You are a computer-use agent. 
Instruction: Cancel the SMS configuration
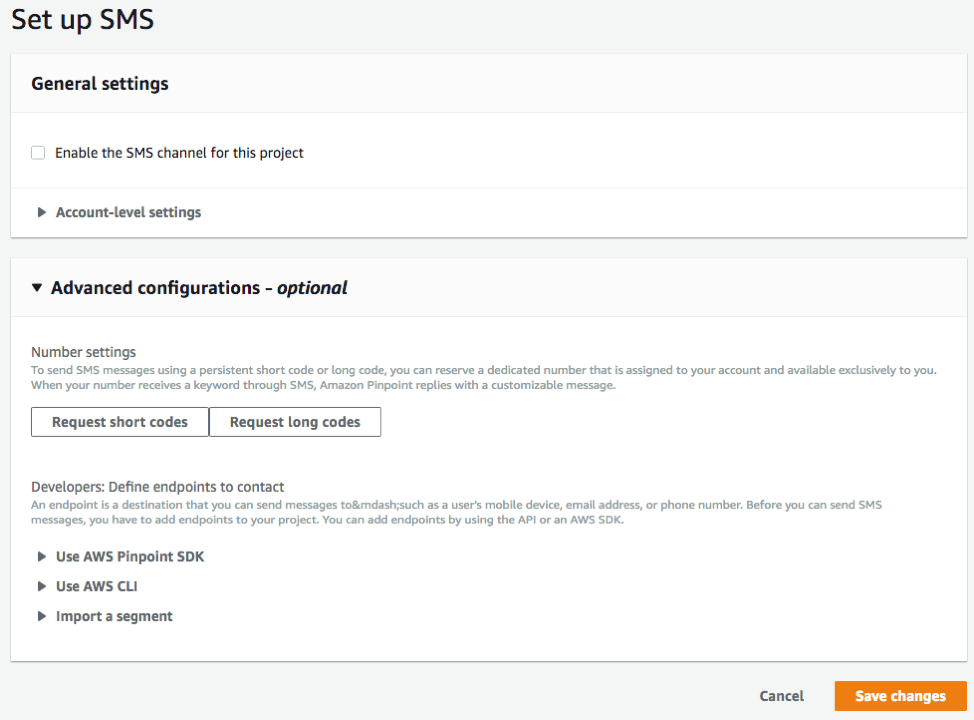coord(781,696)
